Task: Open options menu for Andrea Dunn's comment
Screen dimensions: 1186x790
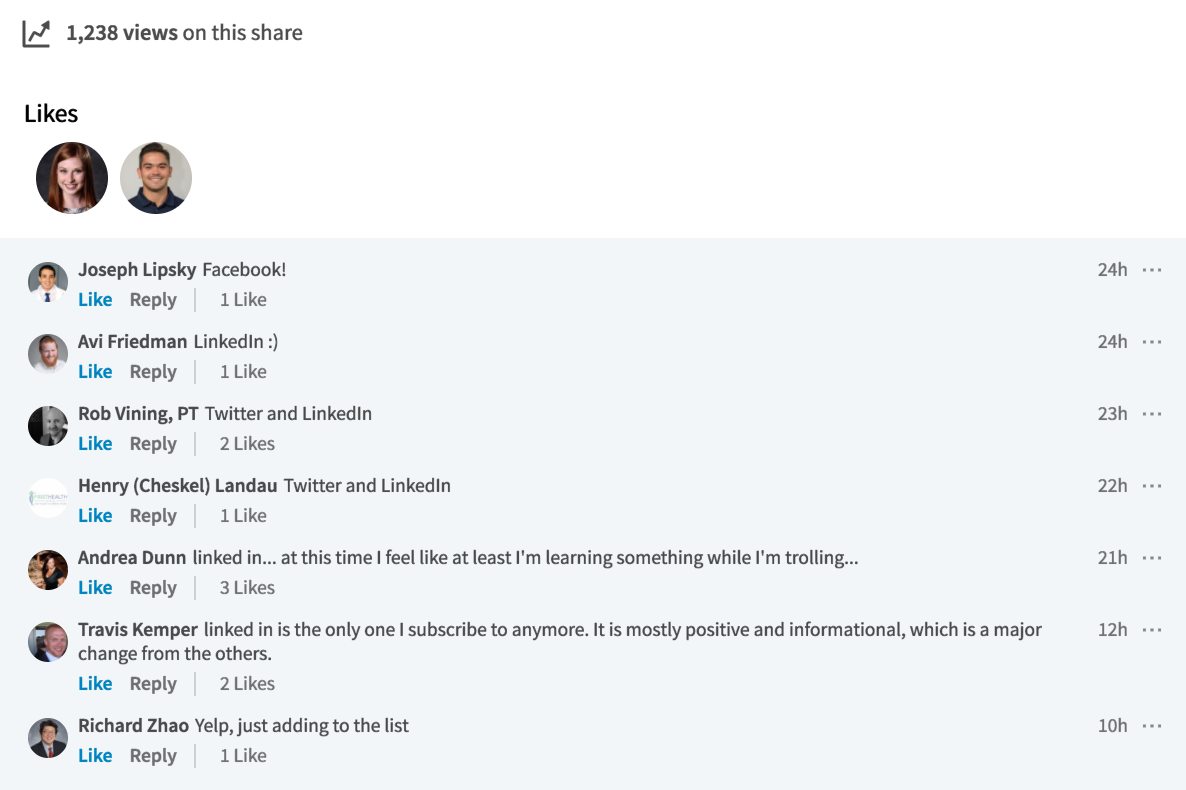Action: click(1151, 558)
